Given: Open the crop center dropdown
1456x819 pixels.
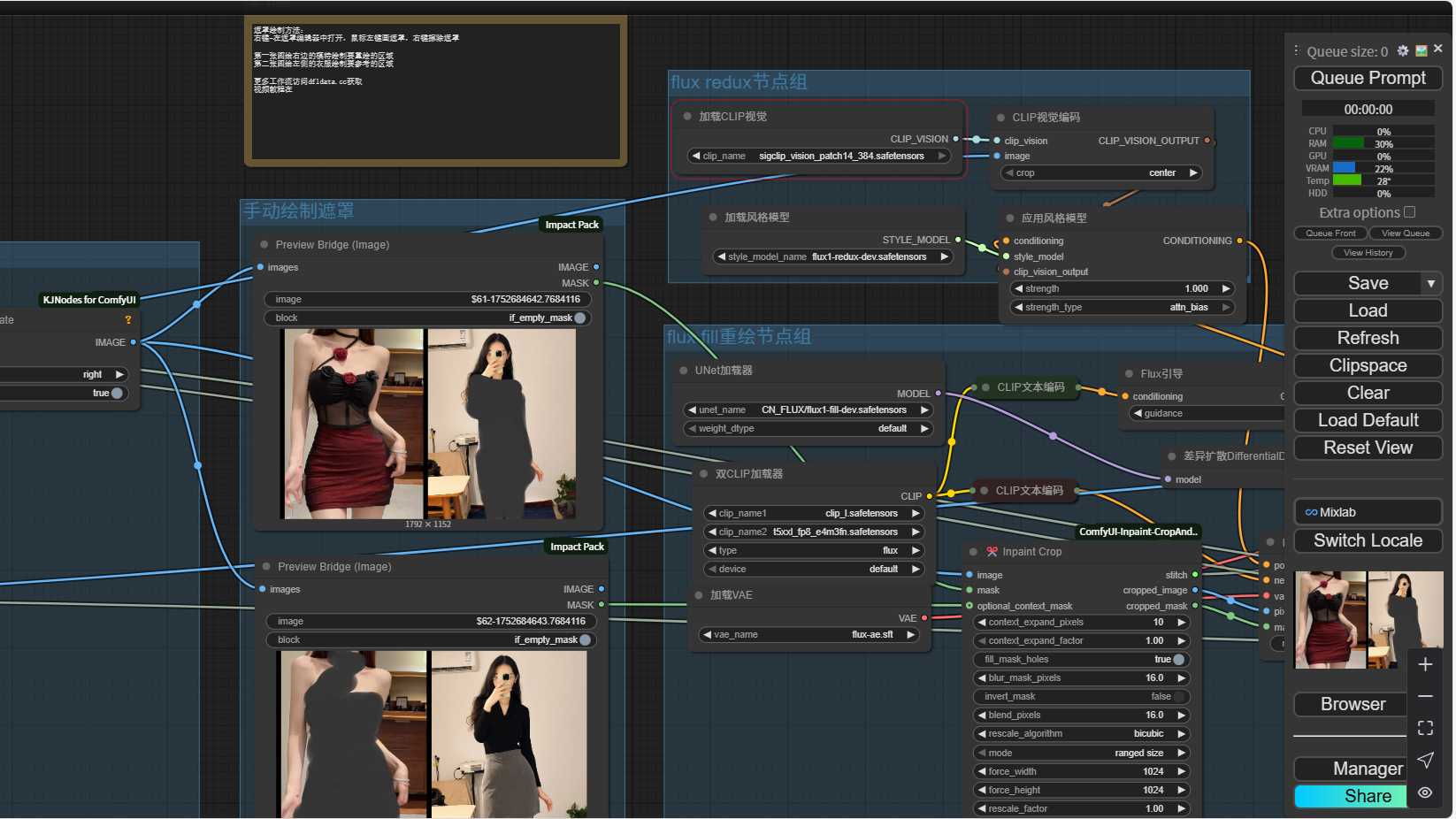Looking at the screenshot, I should pos(1101,172).
